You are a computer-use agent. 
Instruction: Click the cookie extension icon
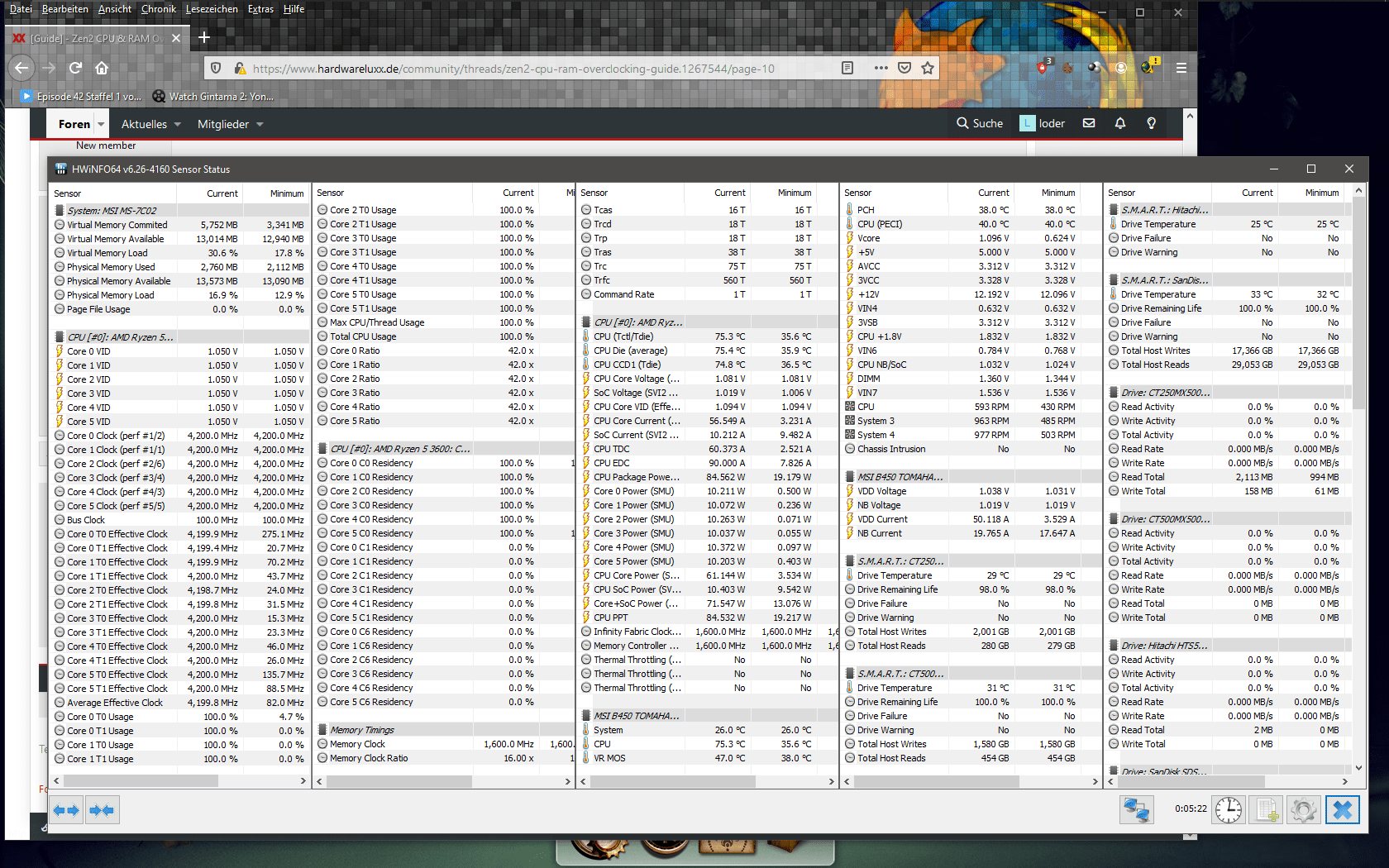tap(1068, 68)
